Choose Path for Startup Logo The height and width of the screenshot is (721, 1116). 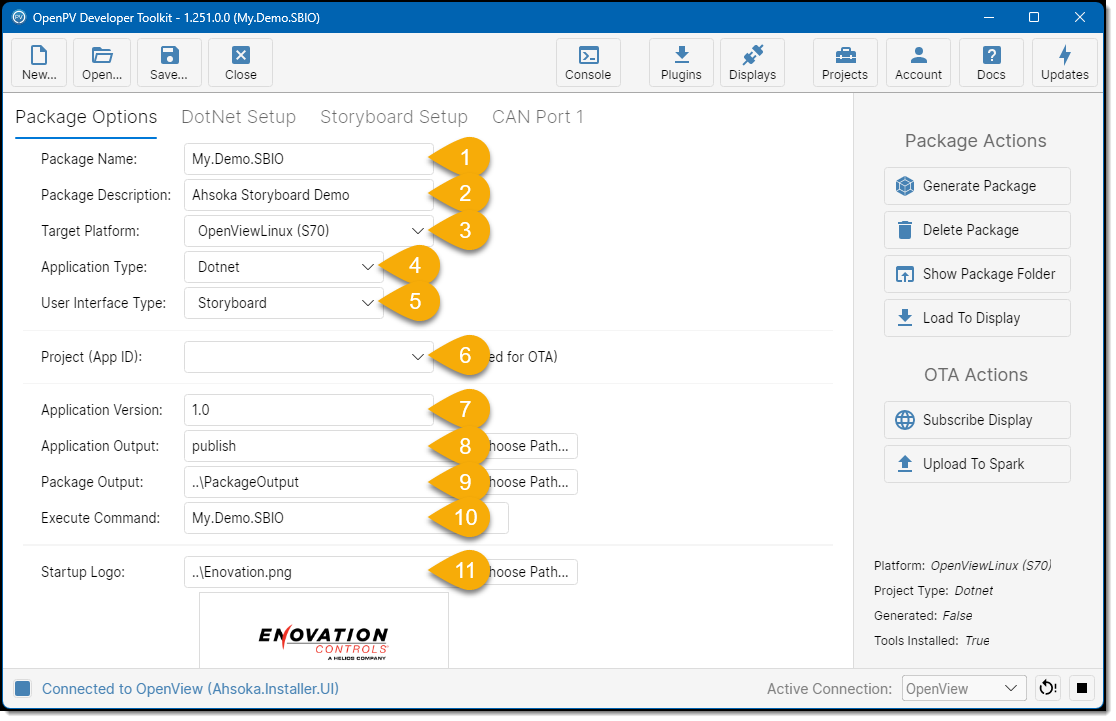pos(530,572)
